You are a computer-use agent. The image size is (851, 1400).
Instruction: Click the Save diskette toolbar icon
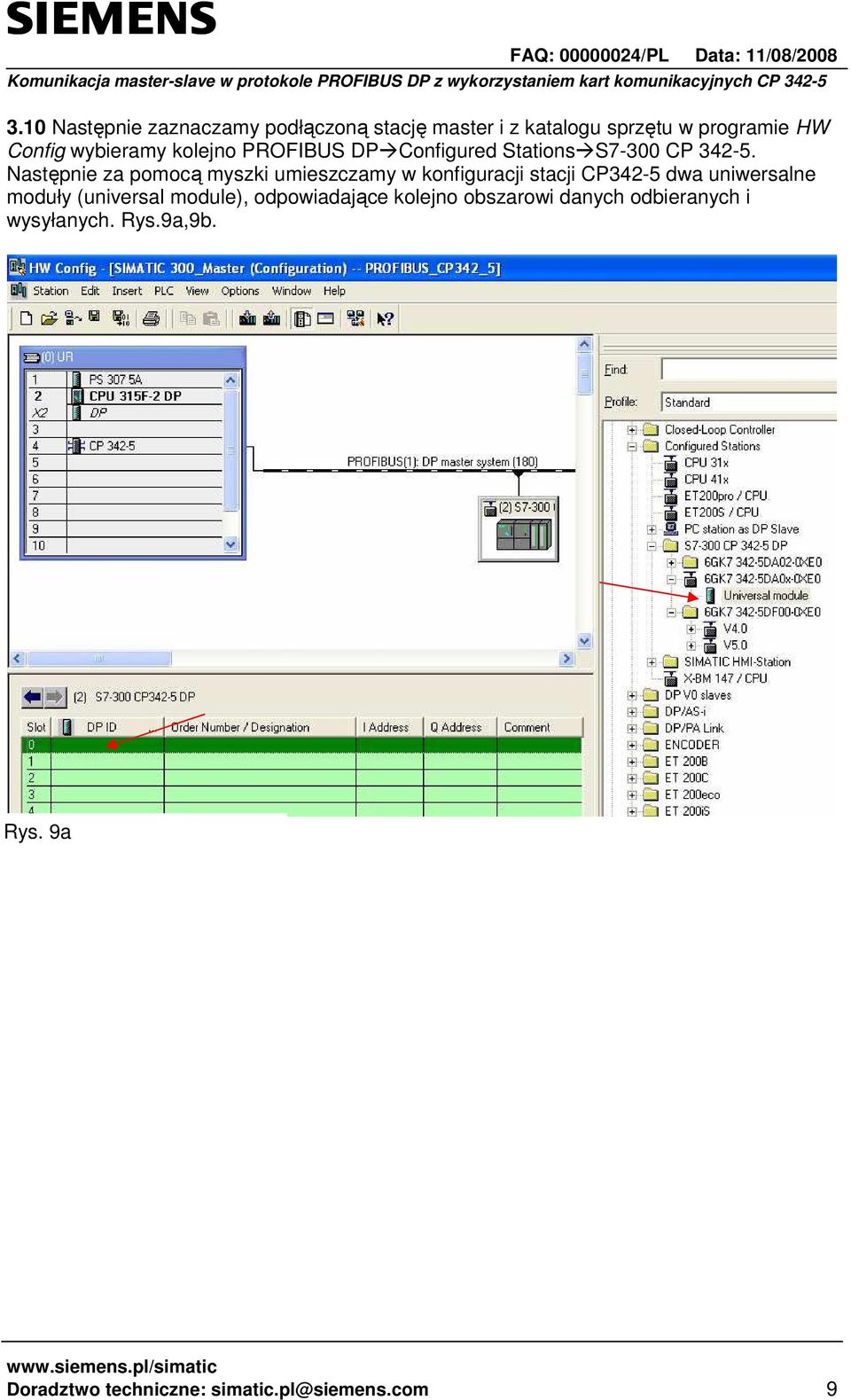(x=95, y=317)
